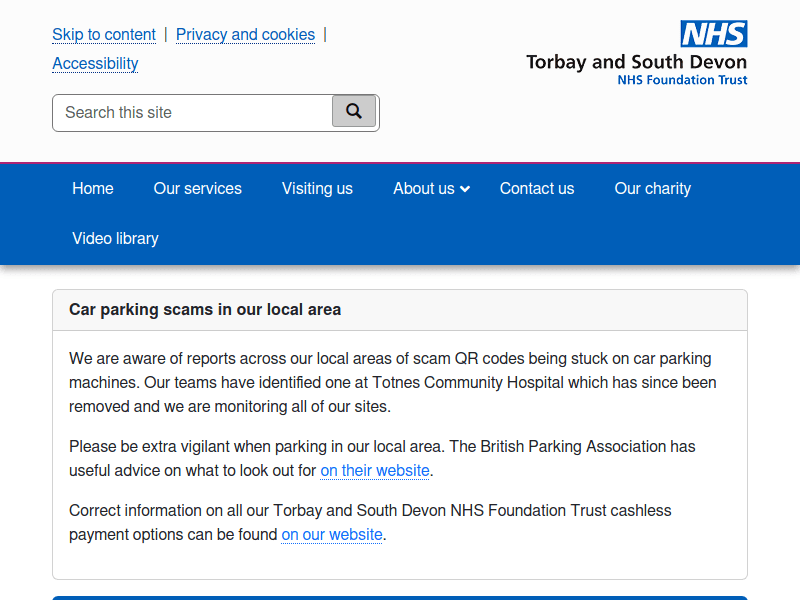This screenshot has height=600, width=800.
Task: Focus the Search this site field
Action: pyautogui.click(x=192, y=113)
